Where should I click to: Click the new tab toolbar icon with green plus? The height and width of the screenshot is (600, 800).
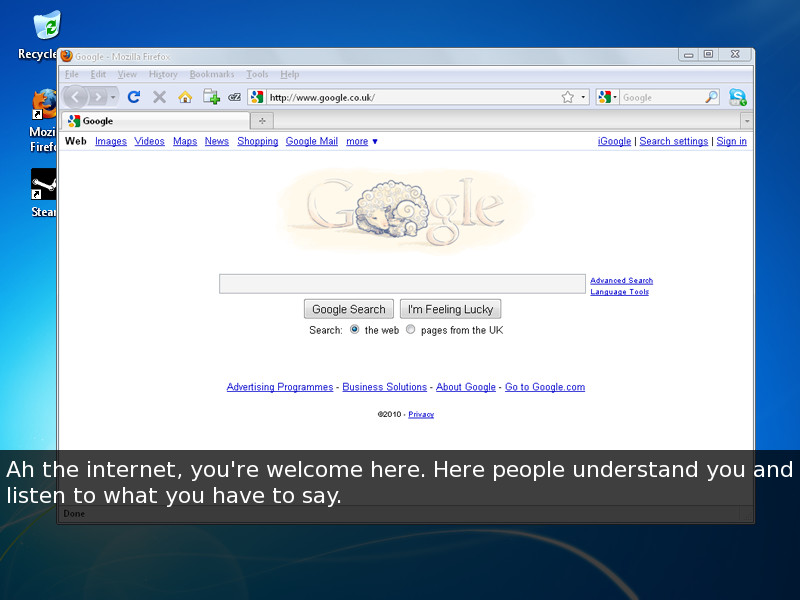211,96
